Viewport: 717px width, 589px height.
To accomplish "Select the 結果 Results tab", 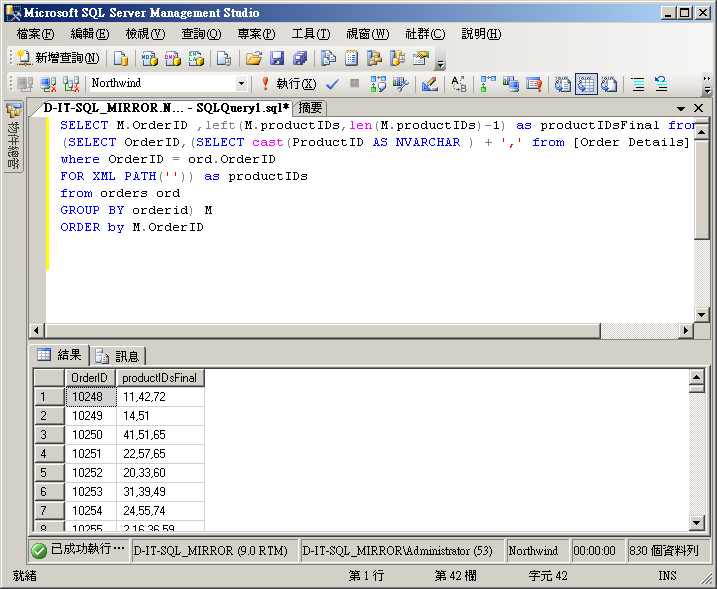I will tap(59, 355).
